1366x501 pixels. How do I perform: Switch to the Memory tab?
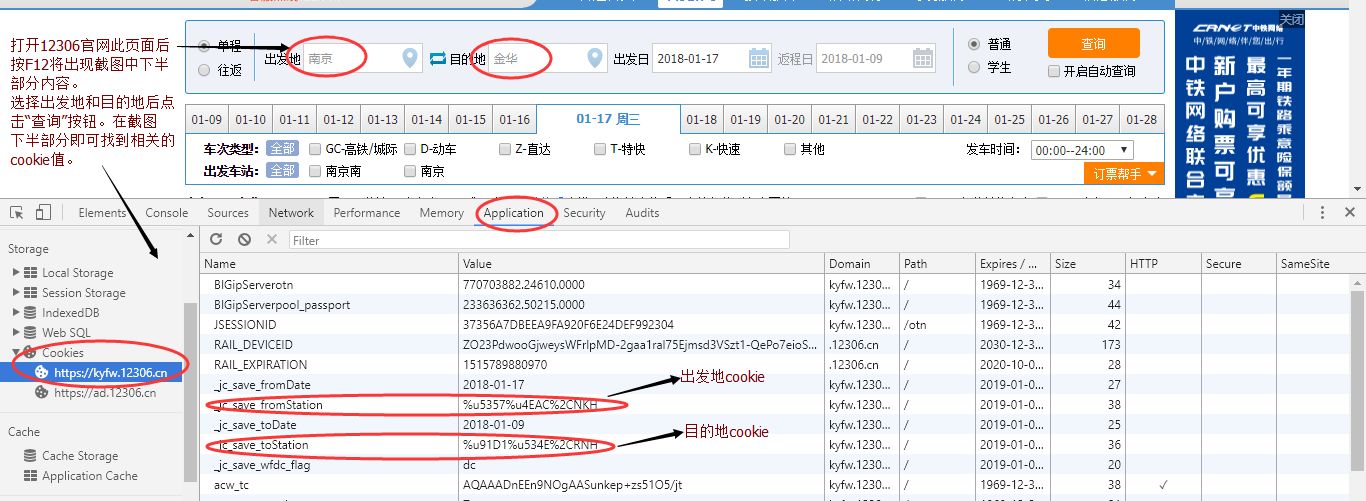click(x=441, y=213)
